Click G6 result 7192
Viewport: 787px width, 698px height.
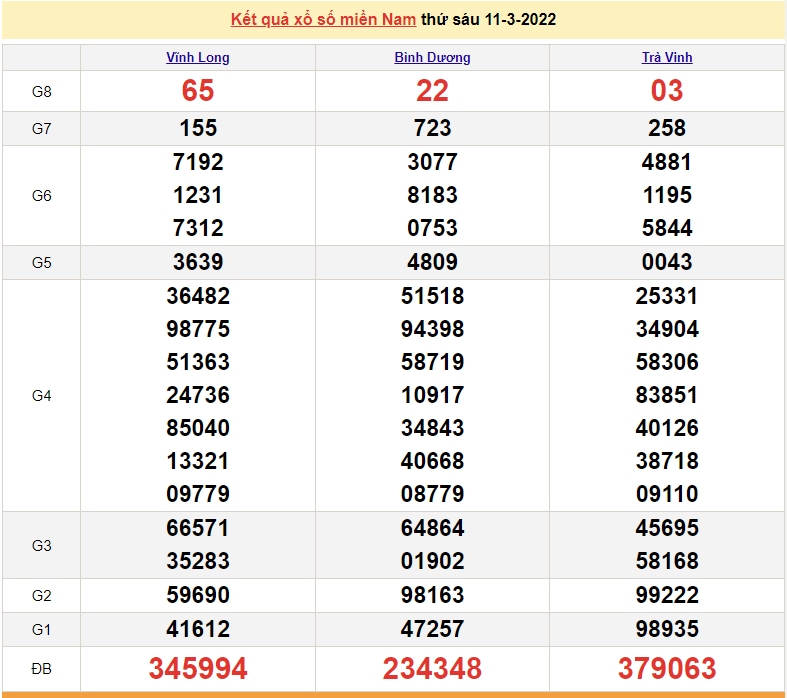coord(198,162)
